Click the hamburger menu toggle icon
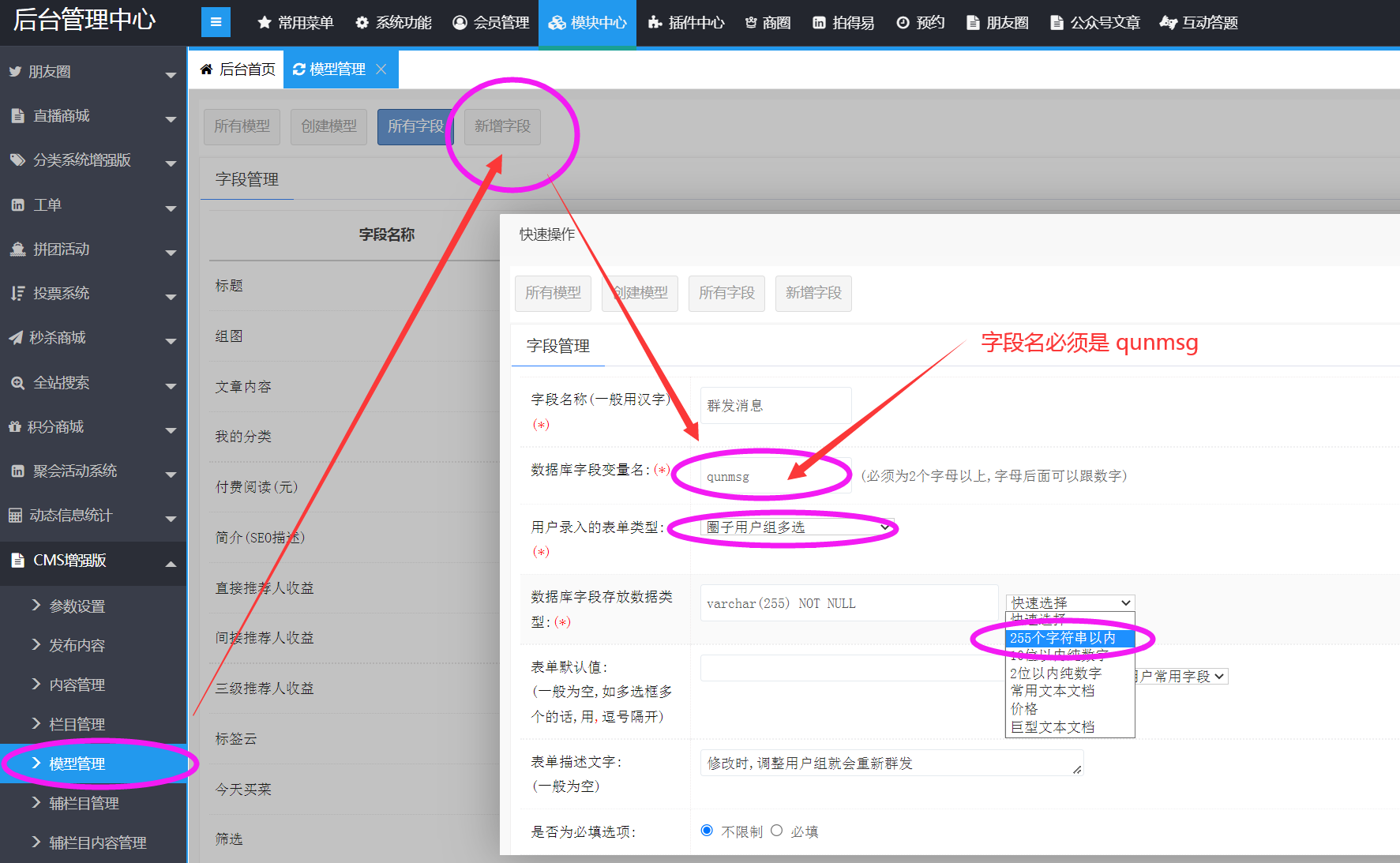Image resolution: width=1400 pixels, height=863 pixels. 216,22
